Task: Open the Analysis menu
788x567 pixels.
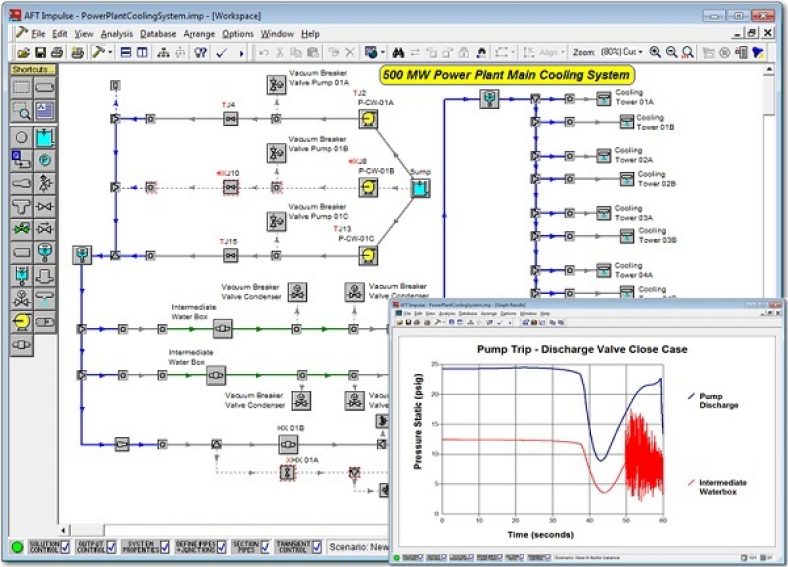Action: [117, 34]
